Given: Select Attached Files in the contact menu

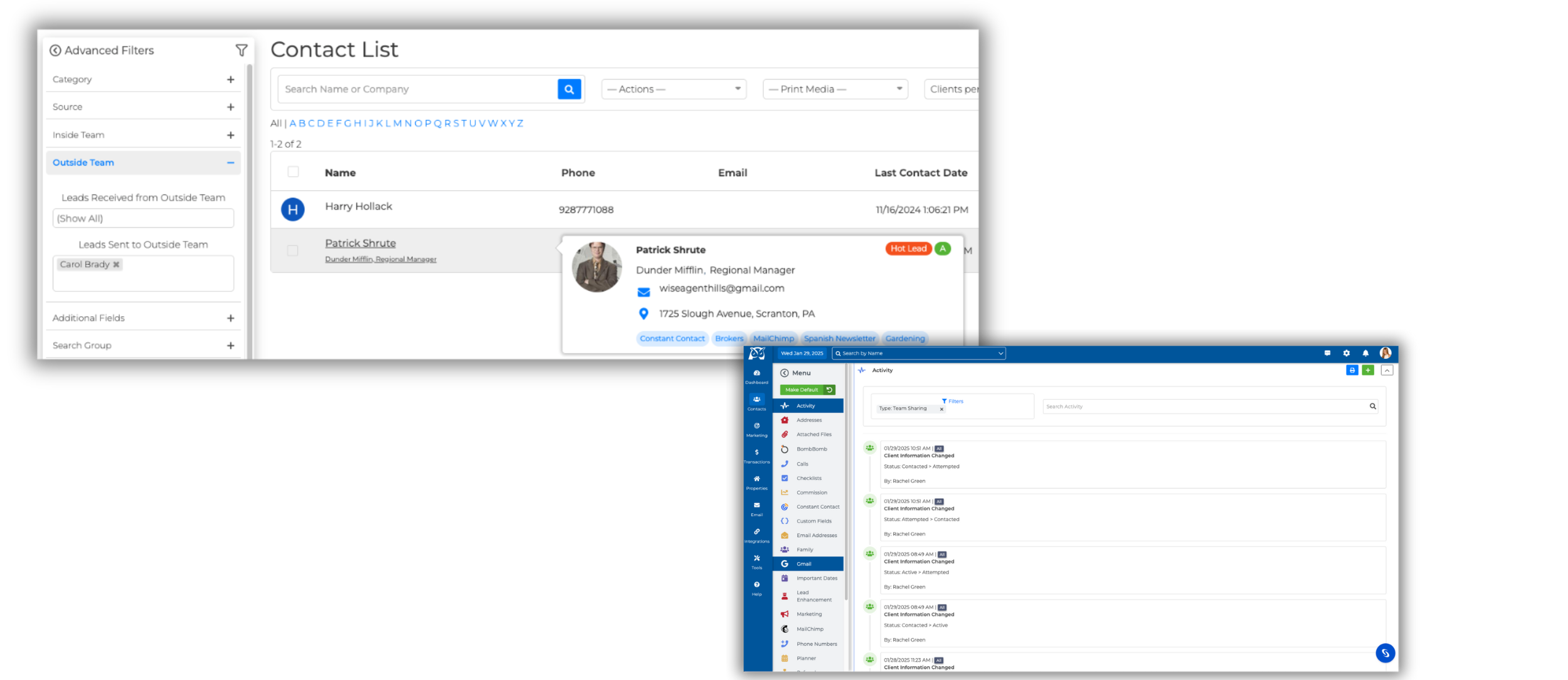Looking at the screenshot, I should tap(808, 434).
